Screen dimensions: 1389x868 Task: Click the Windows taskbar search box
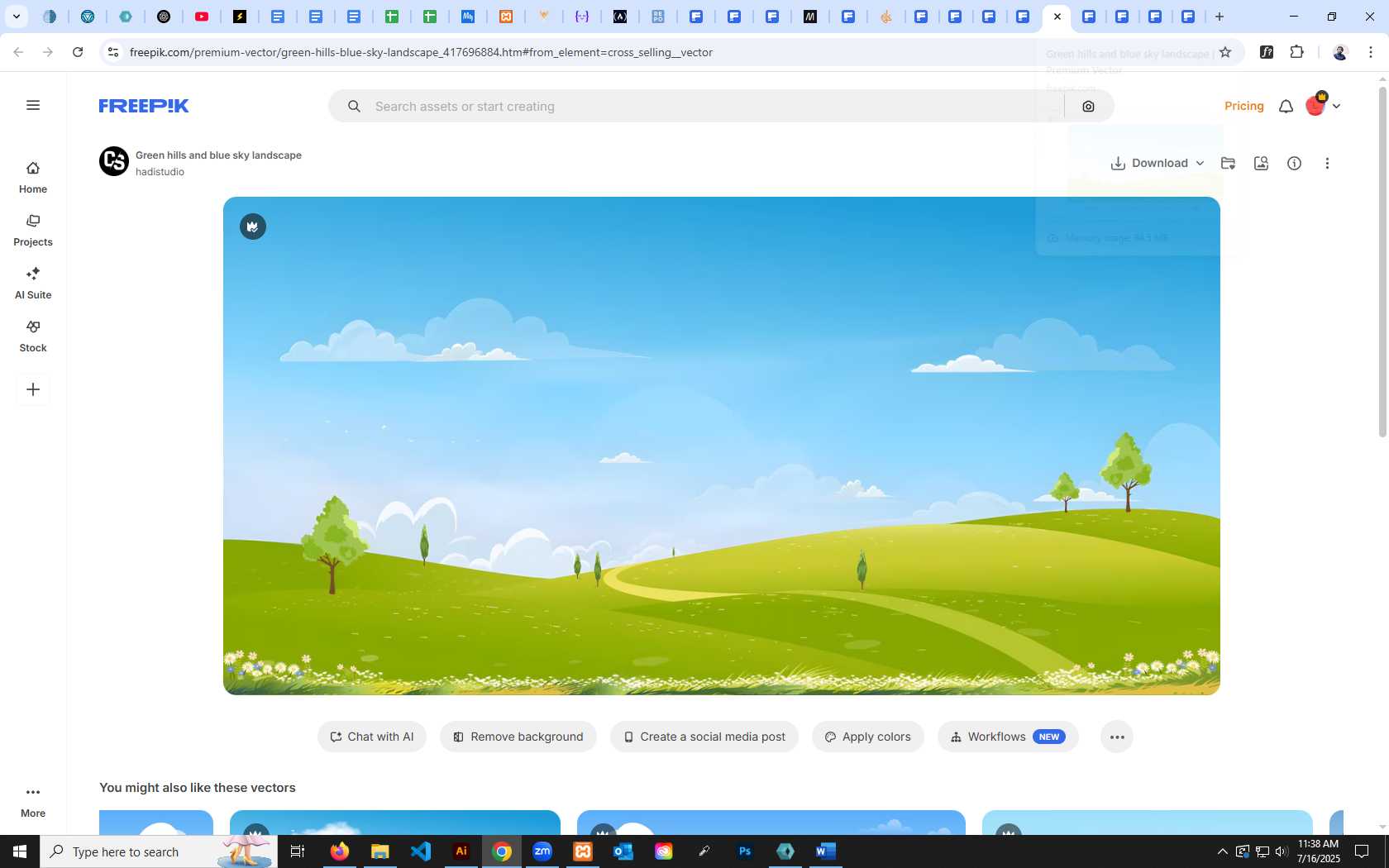click(x=159, y=851)
